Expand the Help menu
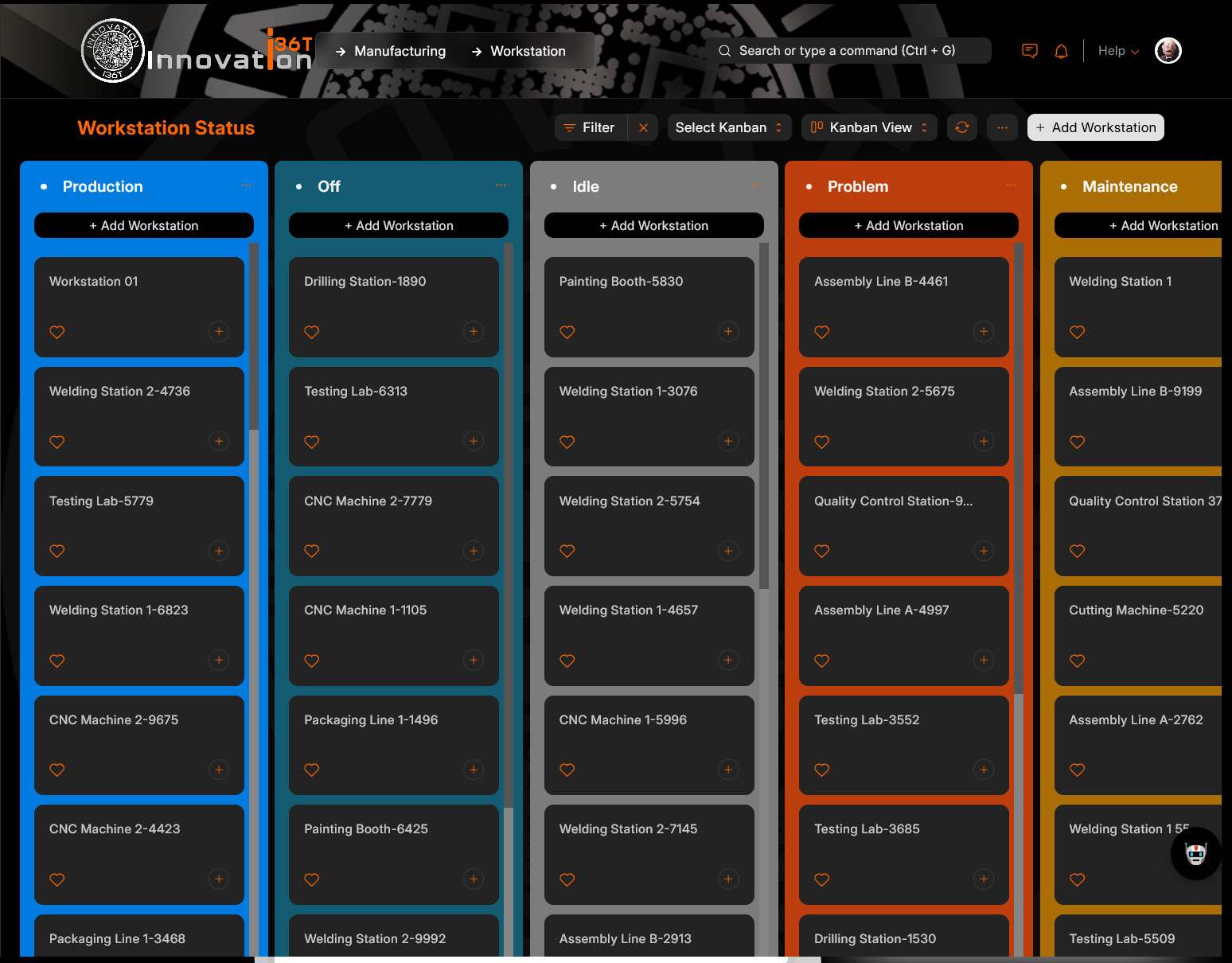The height and width of the screenshot is (963, 1232). coord(1117,51)
